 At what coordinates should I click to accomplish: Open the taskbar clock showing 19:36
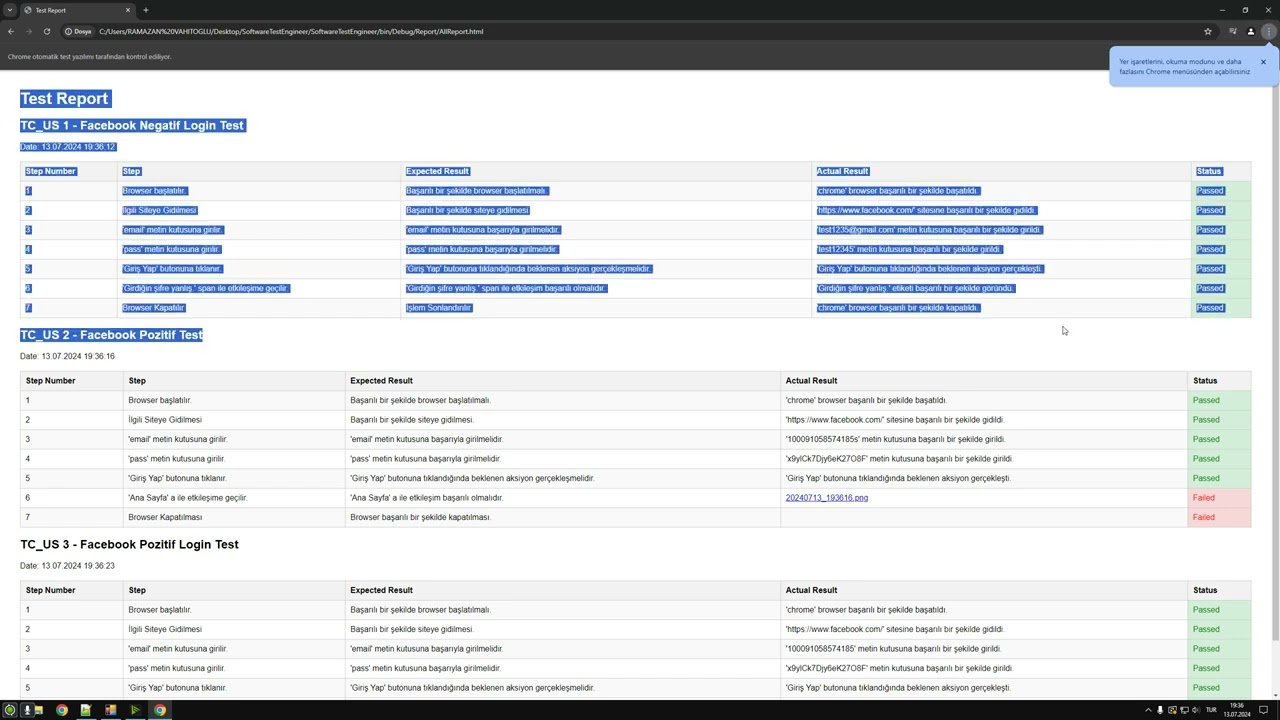pyautogui.click(x=1239, y=710)
